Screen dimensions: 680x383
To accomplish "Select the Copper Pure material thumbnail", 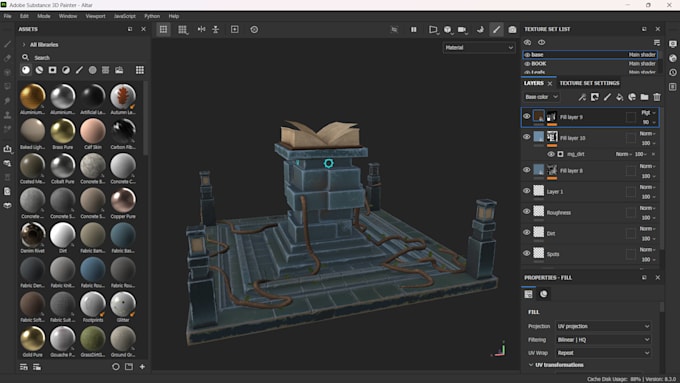I will 123,200.
